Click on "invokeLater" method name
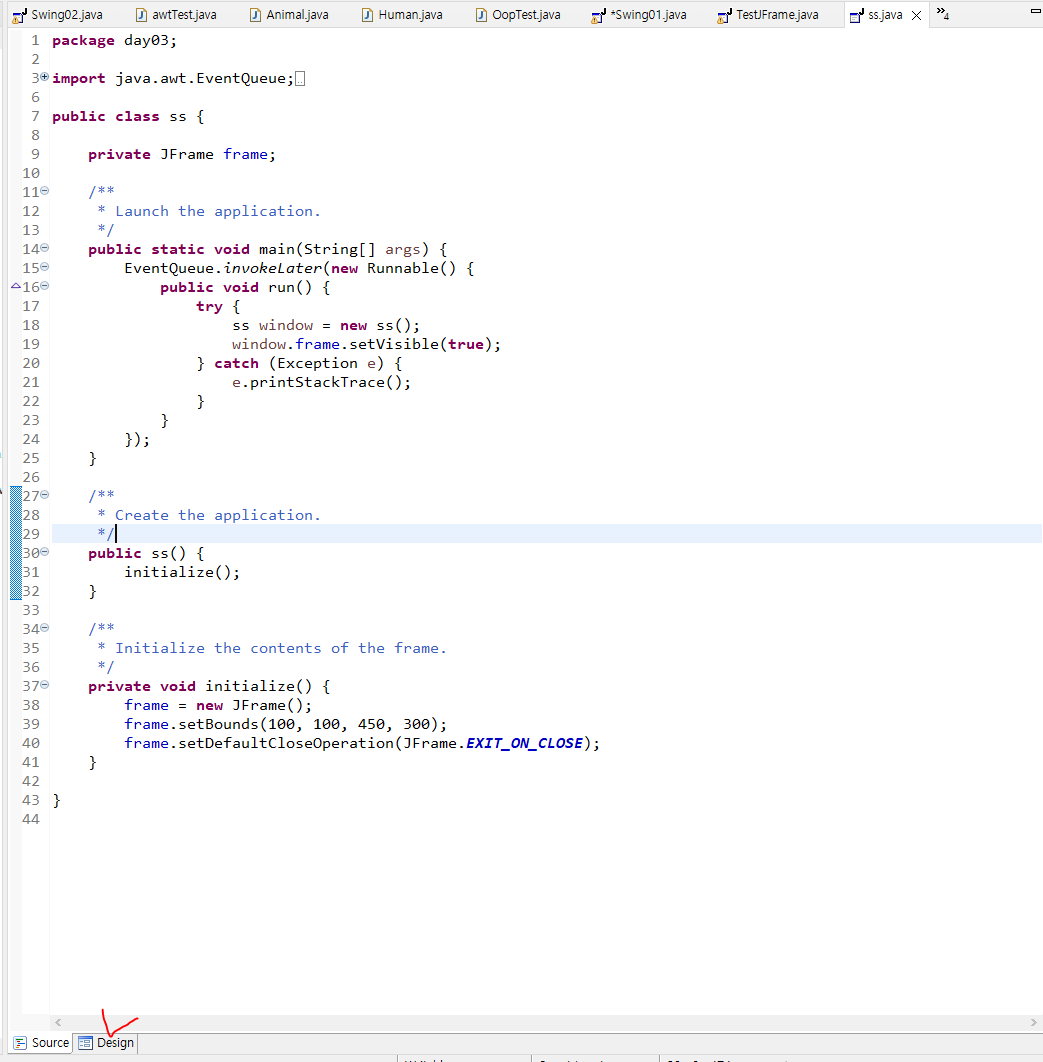1043x1062 pixels. 273,268
